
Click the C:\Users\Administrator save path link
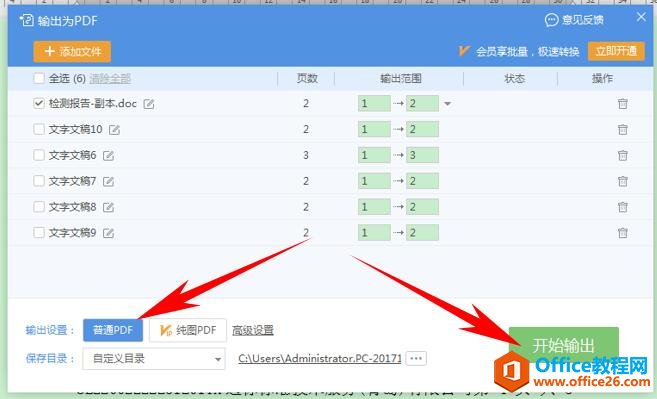tap(320, 359)
